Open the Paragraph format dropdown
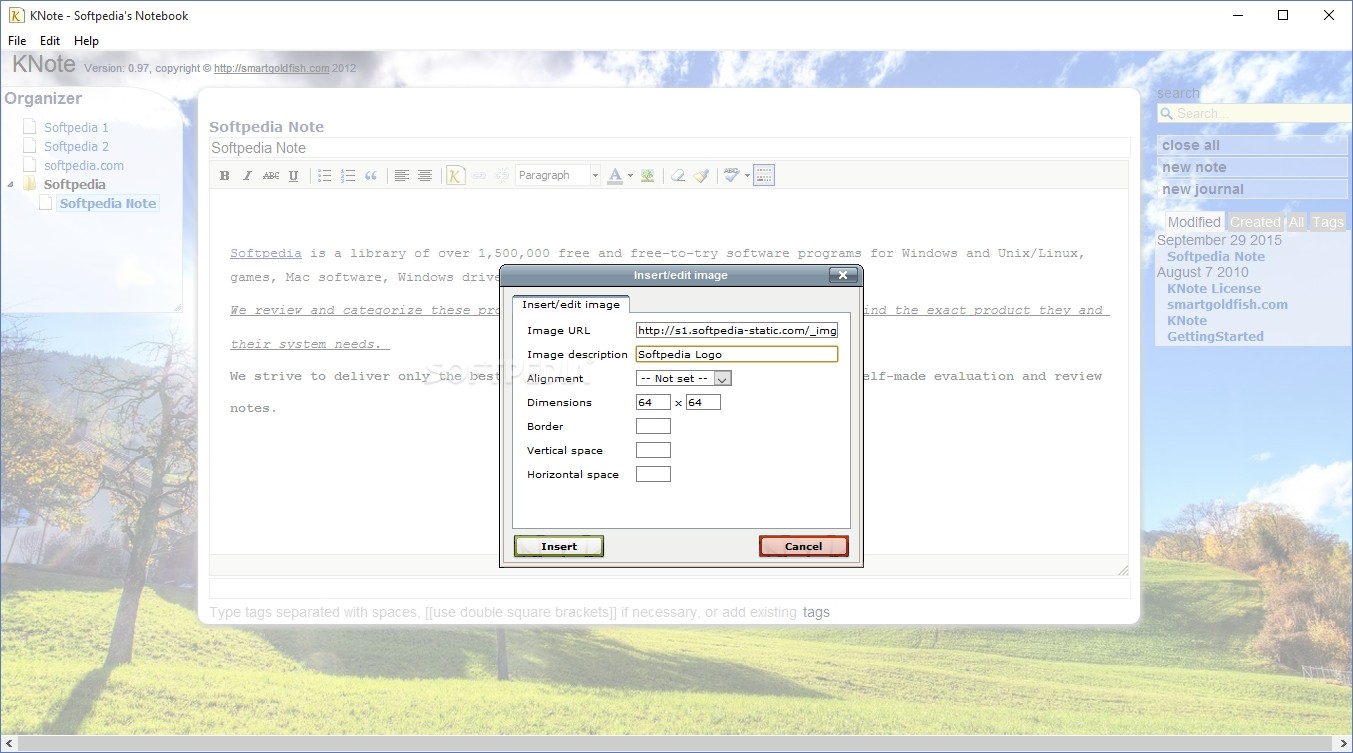Image resolution: width=1353 pixels, height=753 pixels. pos(558,176)
